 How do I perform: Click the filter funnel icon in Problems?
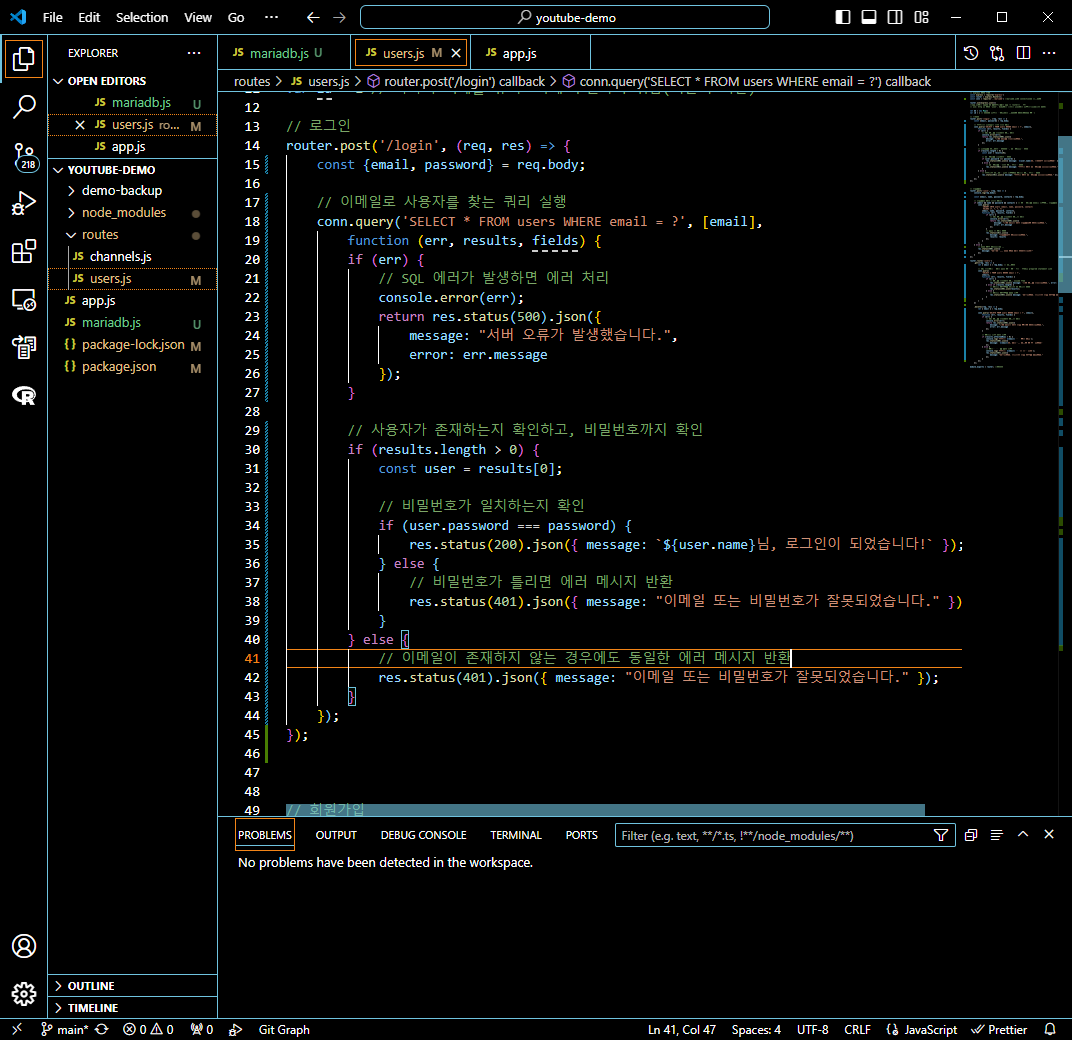pyautogui.click(x=941, y=836)
